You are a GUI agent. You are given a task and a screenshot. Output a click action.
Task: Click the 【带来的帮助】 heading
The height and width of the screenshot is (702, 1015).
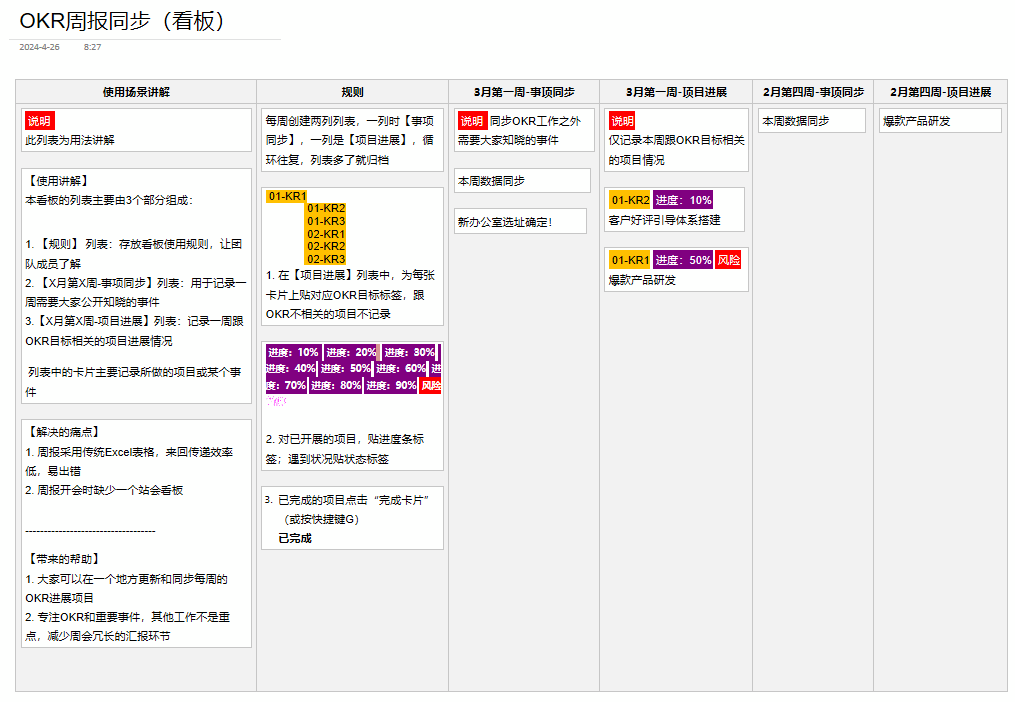click(64, 559)
